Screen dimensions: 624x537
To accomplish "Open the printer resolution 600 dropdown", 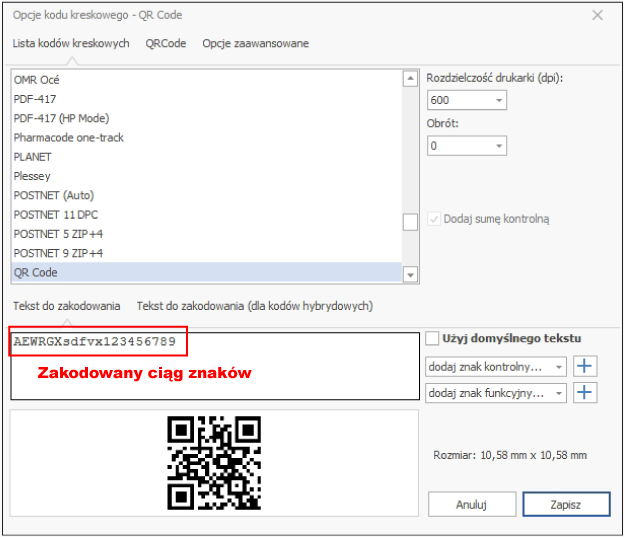I will pyautogui.click(x=466, y=100).
